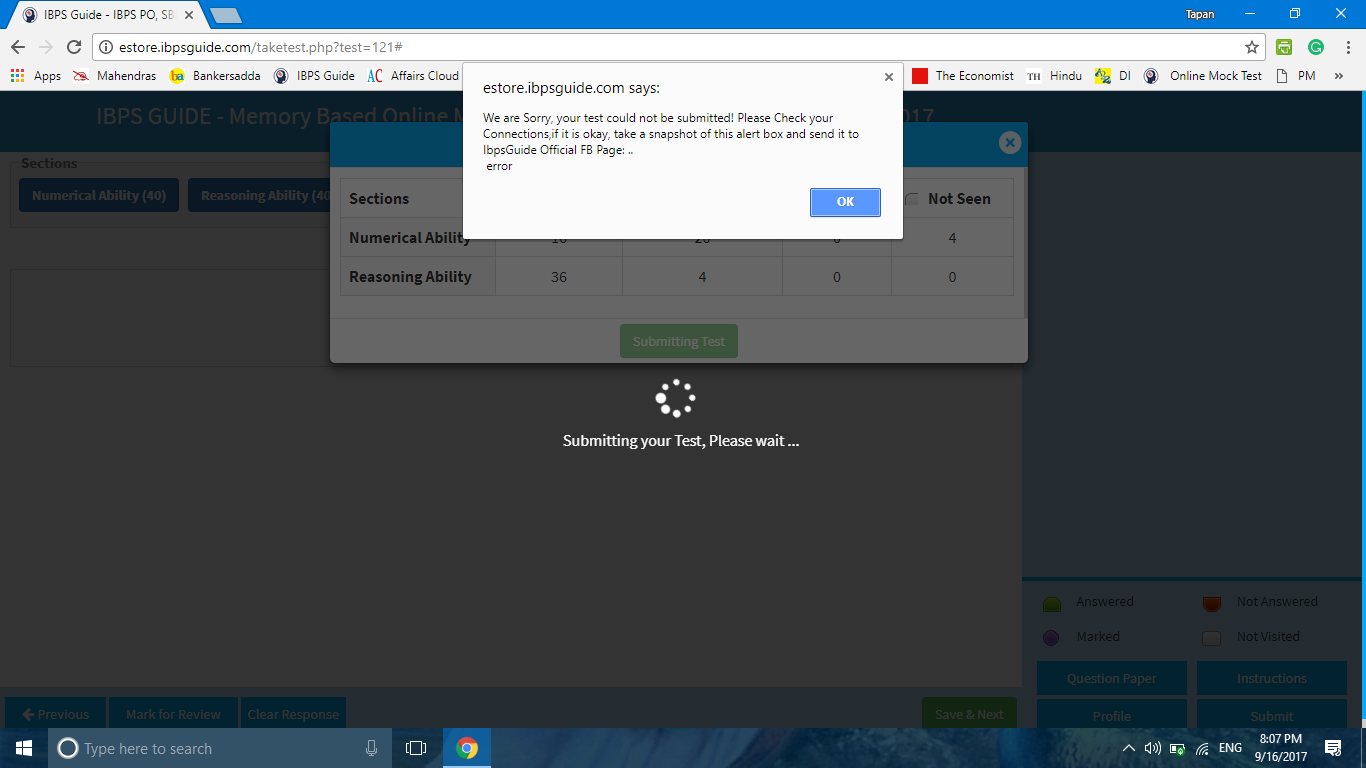Open a new tab button
This screenshot has height=768, width=1366.
point(225,15)
